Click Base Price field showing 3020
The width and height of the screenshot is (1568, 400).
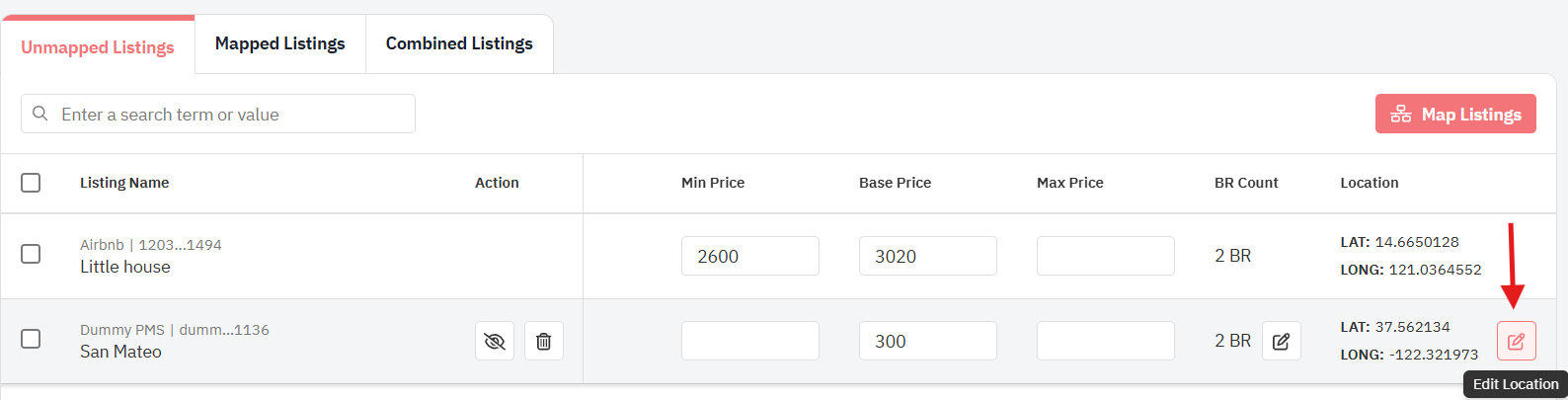click(928, 256)
